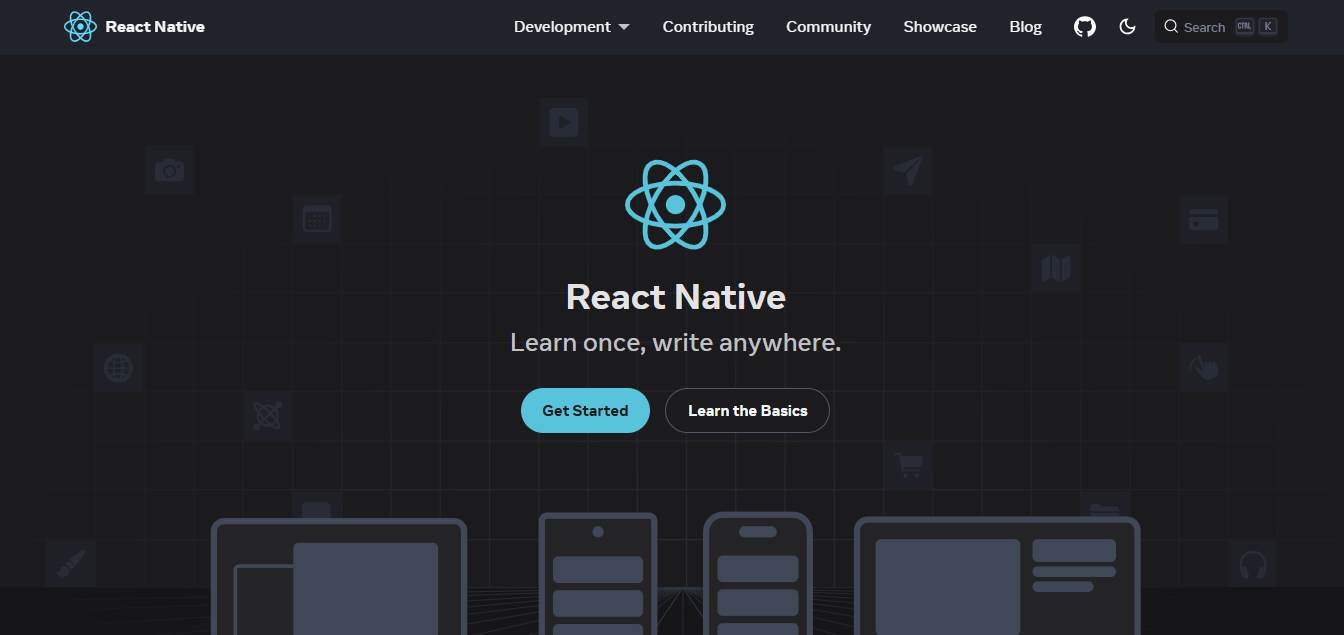Screen dimensions: 1344x635
Task: Click the tapping hand icon tile
Action: pos(1203,368)
